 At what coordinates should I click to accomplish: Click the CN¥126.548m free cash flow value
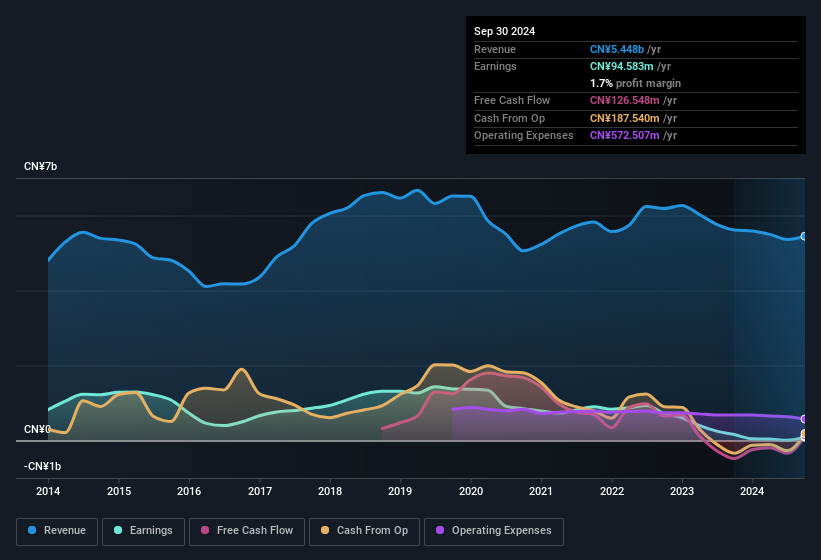625,100
